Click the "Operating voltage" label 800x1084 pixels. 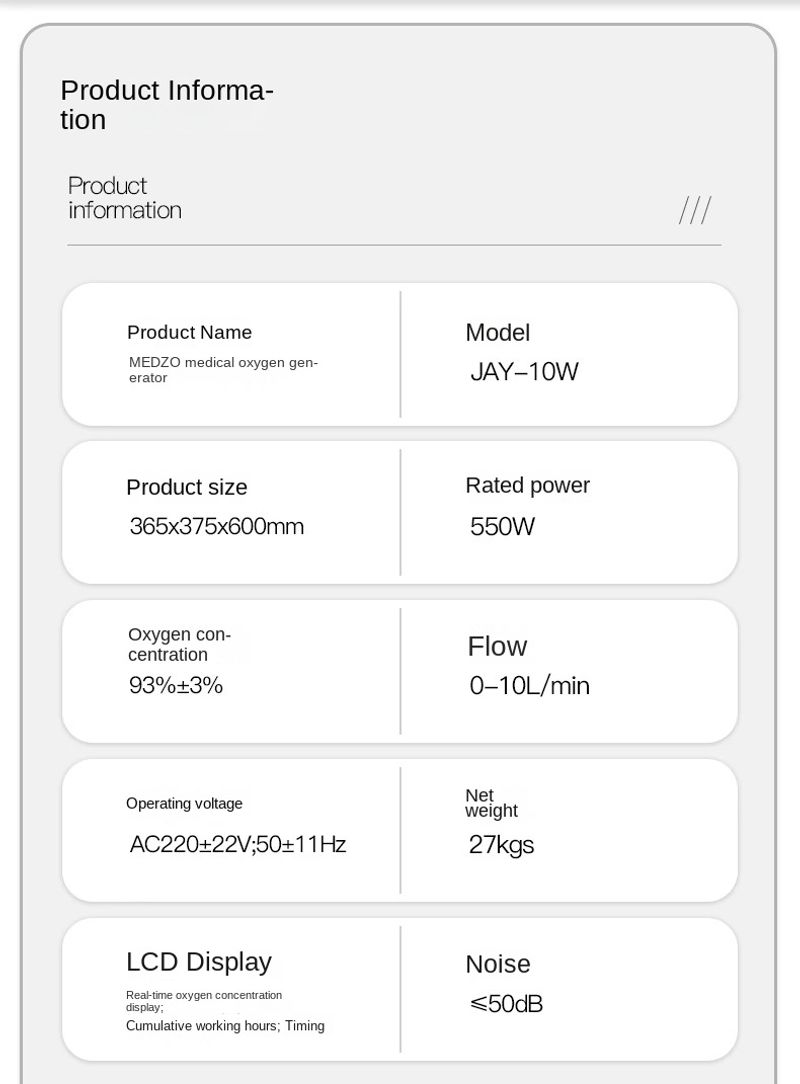[184, 804]
